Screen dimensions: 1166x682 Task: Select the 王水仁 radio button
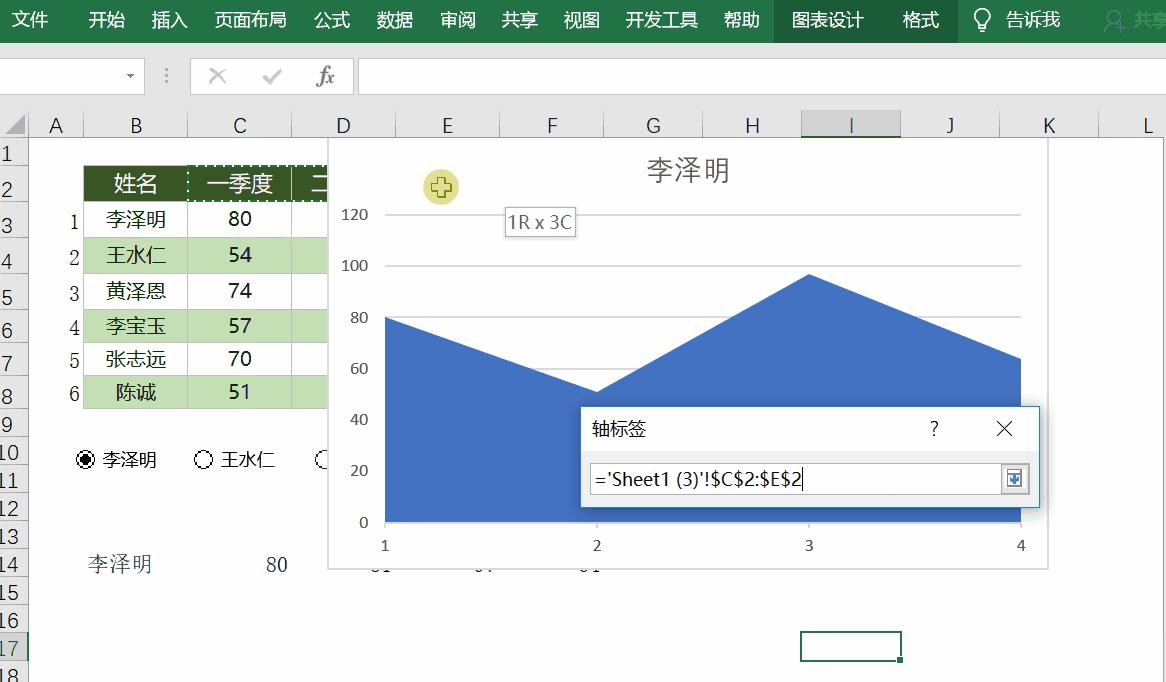pyautogui.click(x=202, y=459)
